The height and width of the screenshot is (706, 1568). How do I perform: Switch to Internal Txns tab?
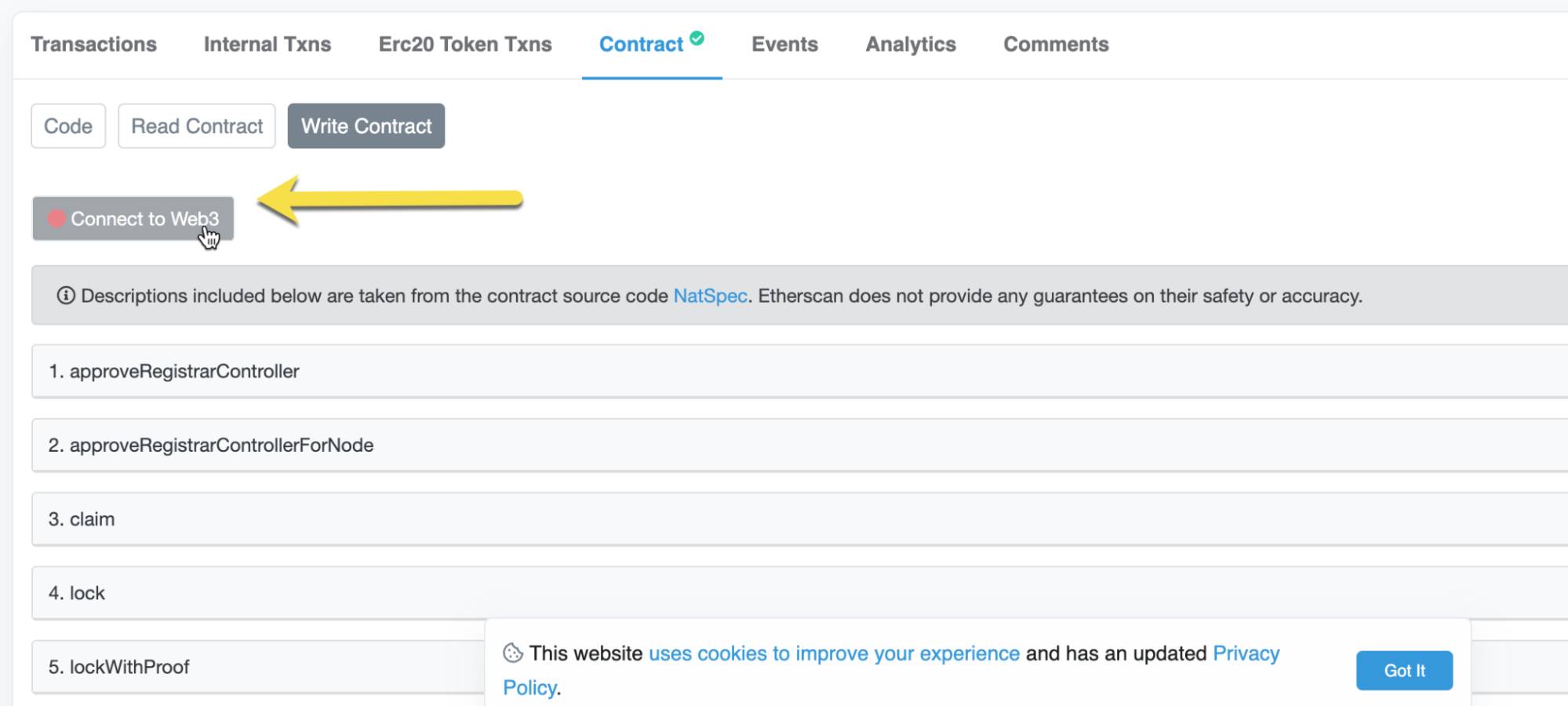(x=267, y=45)
